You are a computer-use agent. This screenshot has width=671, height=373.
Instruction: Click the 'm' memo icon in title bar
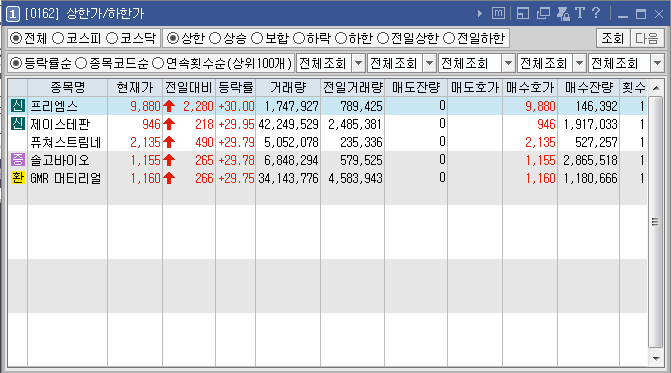click(x=498, y=13)
